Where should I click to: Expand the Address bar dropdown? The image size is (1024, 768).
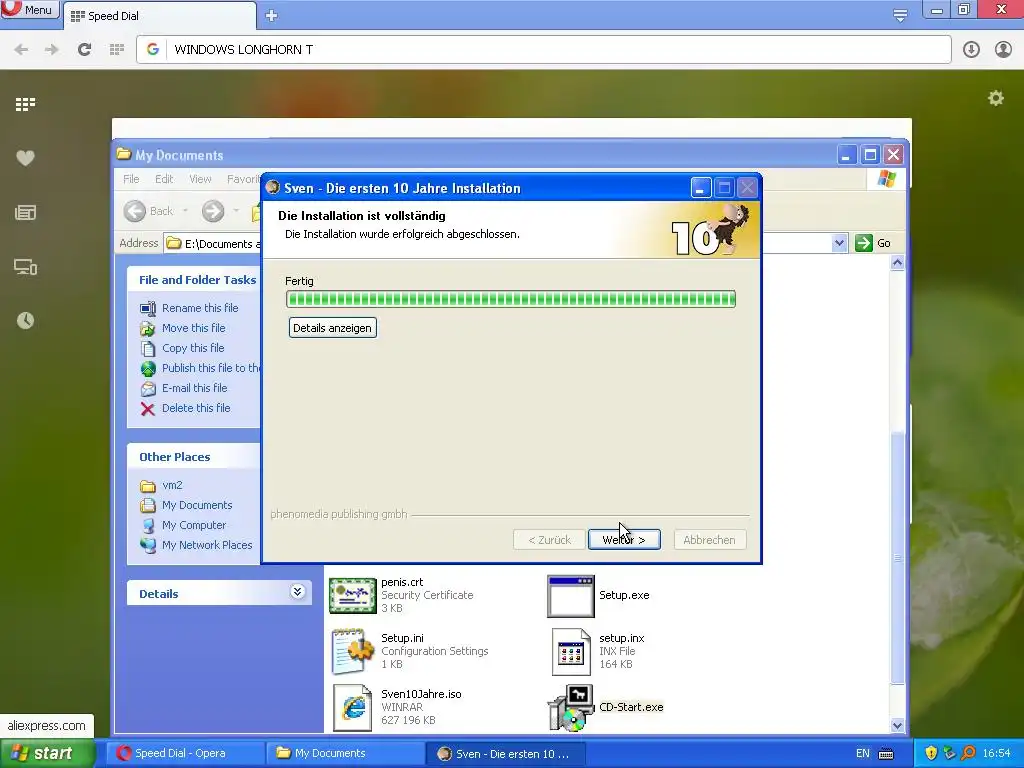point(839,243)
